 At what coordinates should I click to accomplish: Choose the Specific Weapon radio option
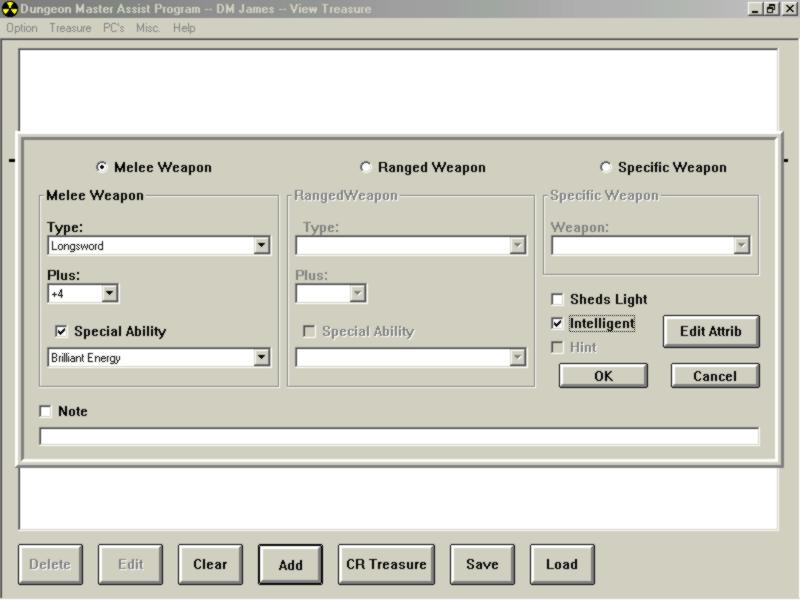click(605, 168)
